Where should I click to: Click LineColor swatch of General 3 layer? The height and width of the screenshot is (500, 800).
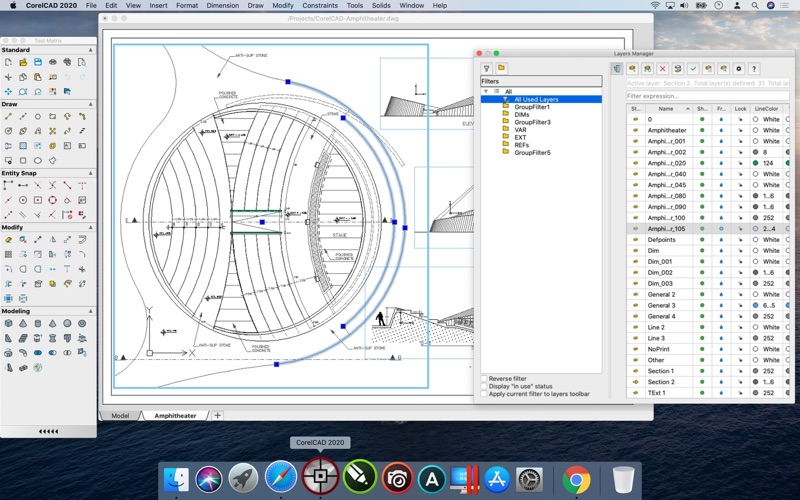(755, 305)
